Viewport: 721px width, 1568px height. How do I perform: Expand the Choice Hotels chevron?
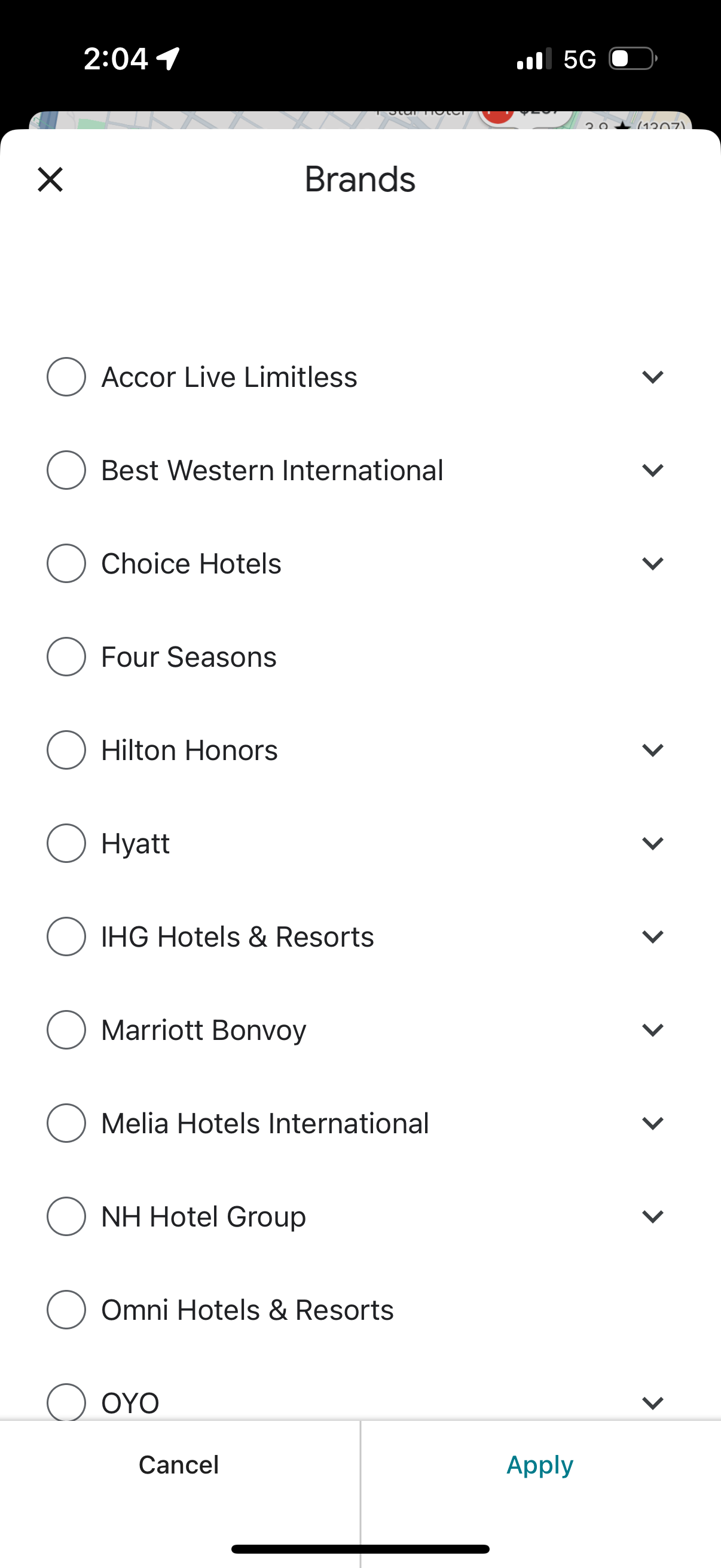click(652, 564)
